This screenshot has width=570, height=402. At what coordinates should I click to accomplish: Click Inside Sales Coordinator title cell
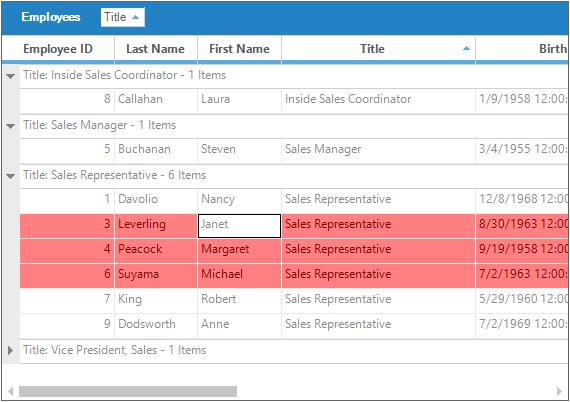(x=378, y=100)
